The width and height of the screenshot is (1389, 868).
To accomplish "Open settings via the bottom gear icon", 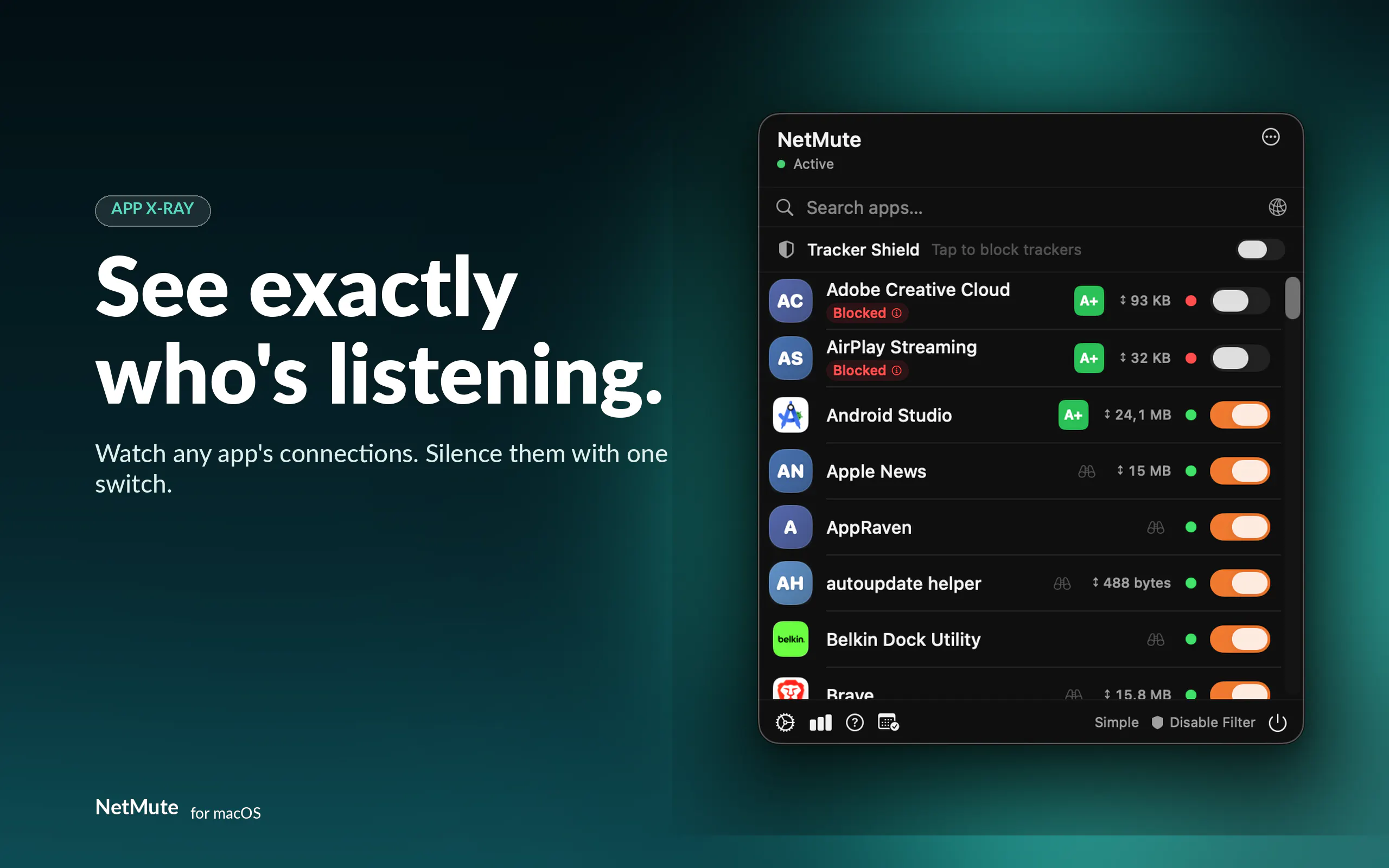I will tap(785, 722).
